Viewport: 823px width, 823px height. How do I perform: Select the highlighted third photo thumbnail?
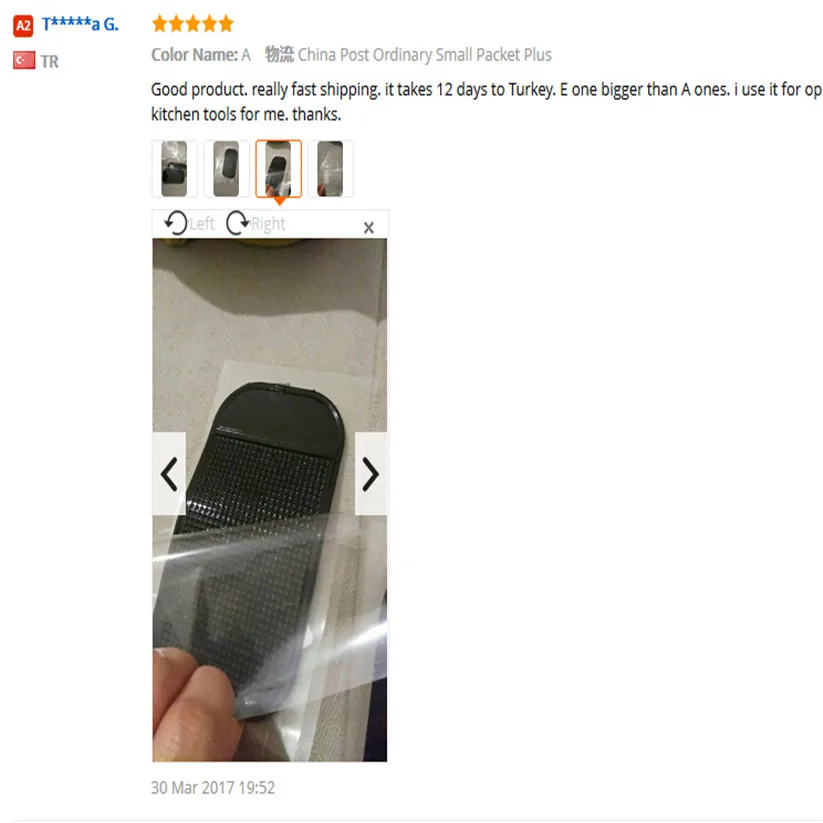coord(278,168)
